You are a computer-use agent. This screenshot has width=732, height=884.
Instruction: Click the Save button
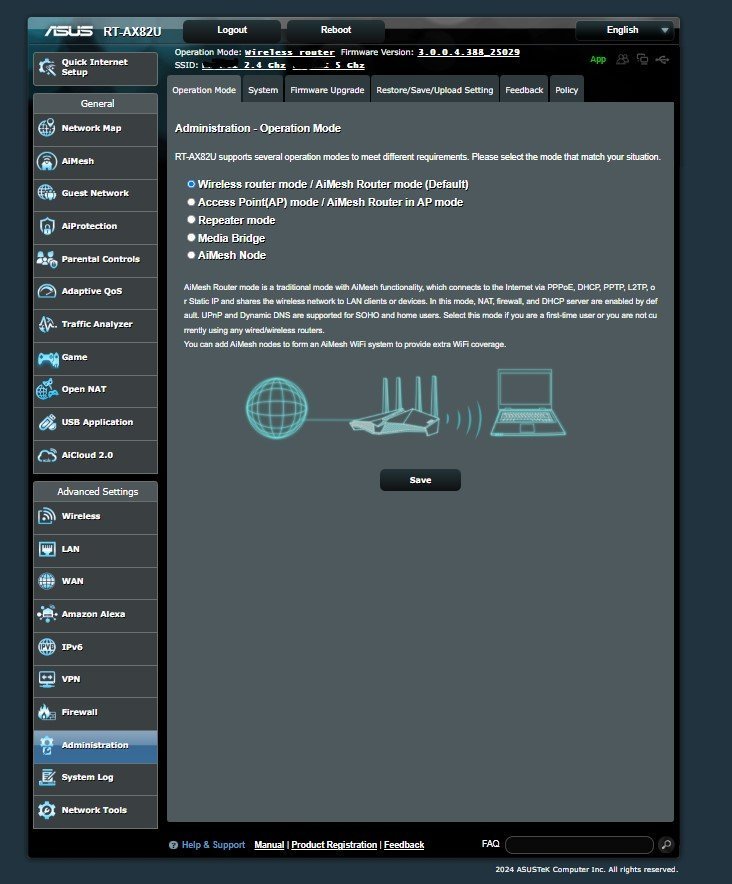click(x=420, y=480)
